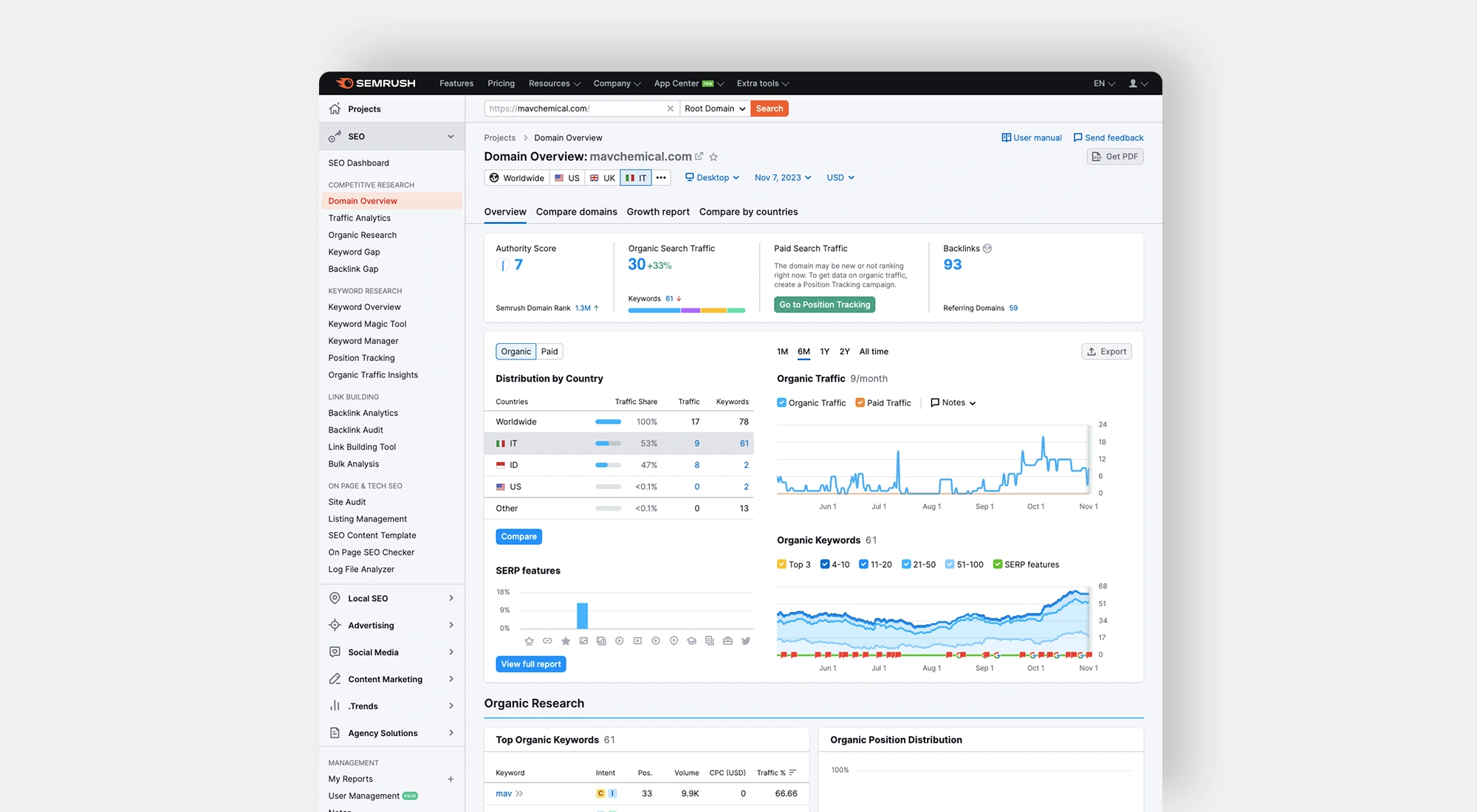1477x812 pixels.
Task: Toggle the Paid Traffic checkbox
Action: coord(860,403)
